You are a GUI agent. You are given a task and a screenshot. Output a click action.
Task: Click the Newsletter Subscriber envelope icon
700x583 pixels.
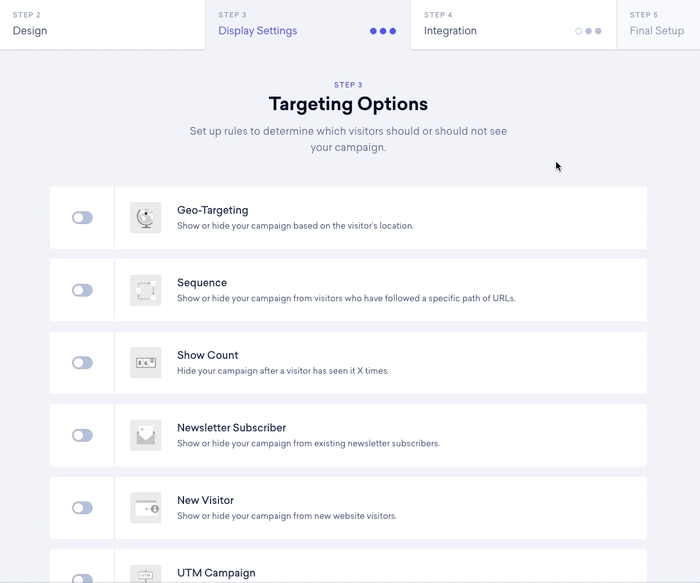(x=146, y=435)
